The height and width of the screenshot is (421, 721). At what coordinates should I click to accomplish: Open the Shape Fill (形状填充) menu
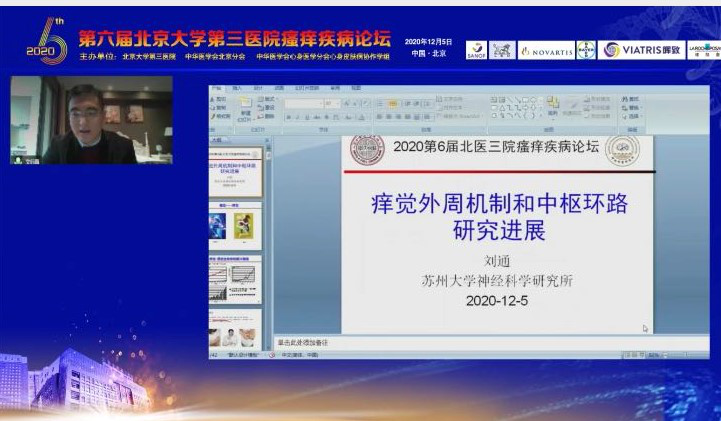(x=597, y=99)
